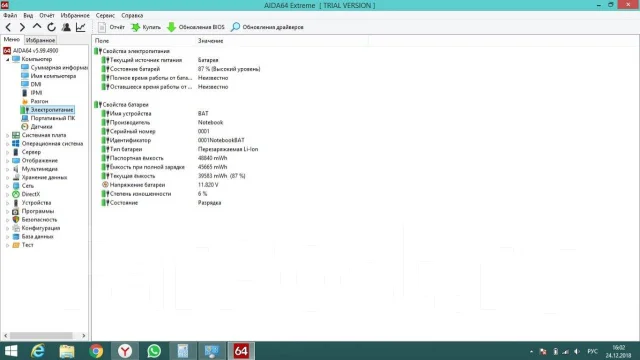Open Обновления драйверов from the toolbar
Image resolution: width=640 pixels, height=360 pixels.
[267, 27]
